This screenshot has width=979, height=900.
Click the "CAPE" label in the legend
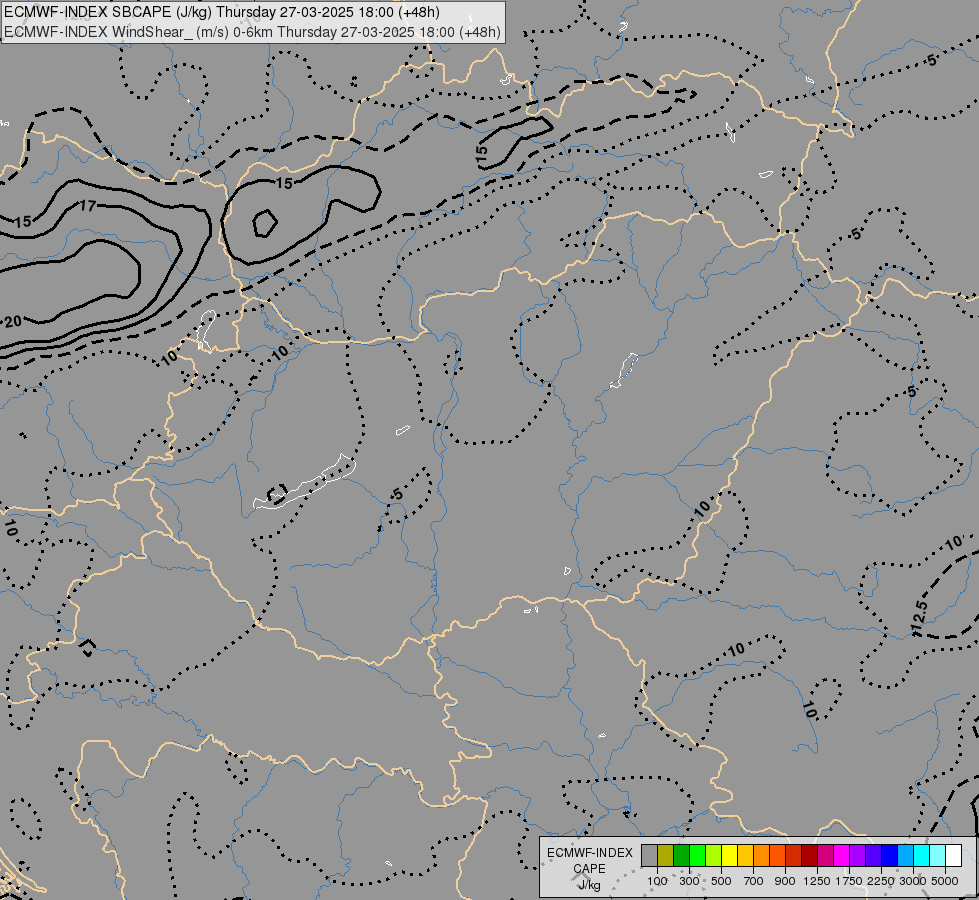589,869
